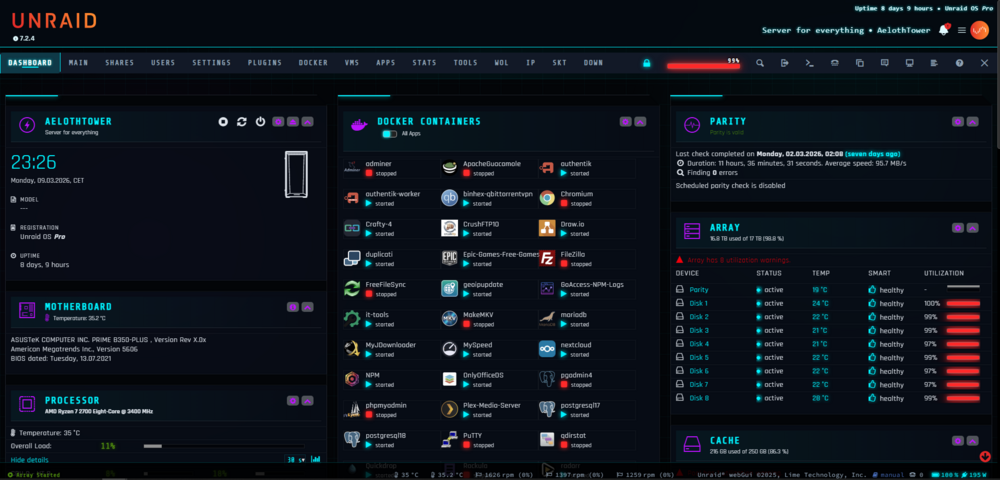The width and height of the screenshot is (1000, 480).
Task: Click the feedback speech bubble icon
Action: tap(885, 63)
